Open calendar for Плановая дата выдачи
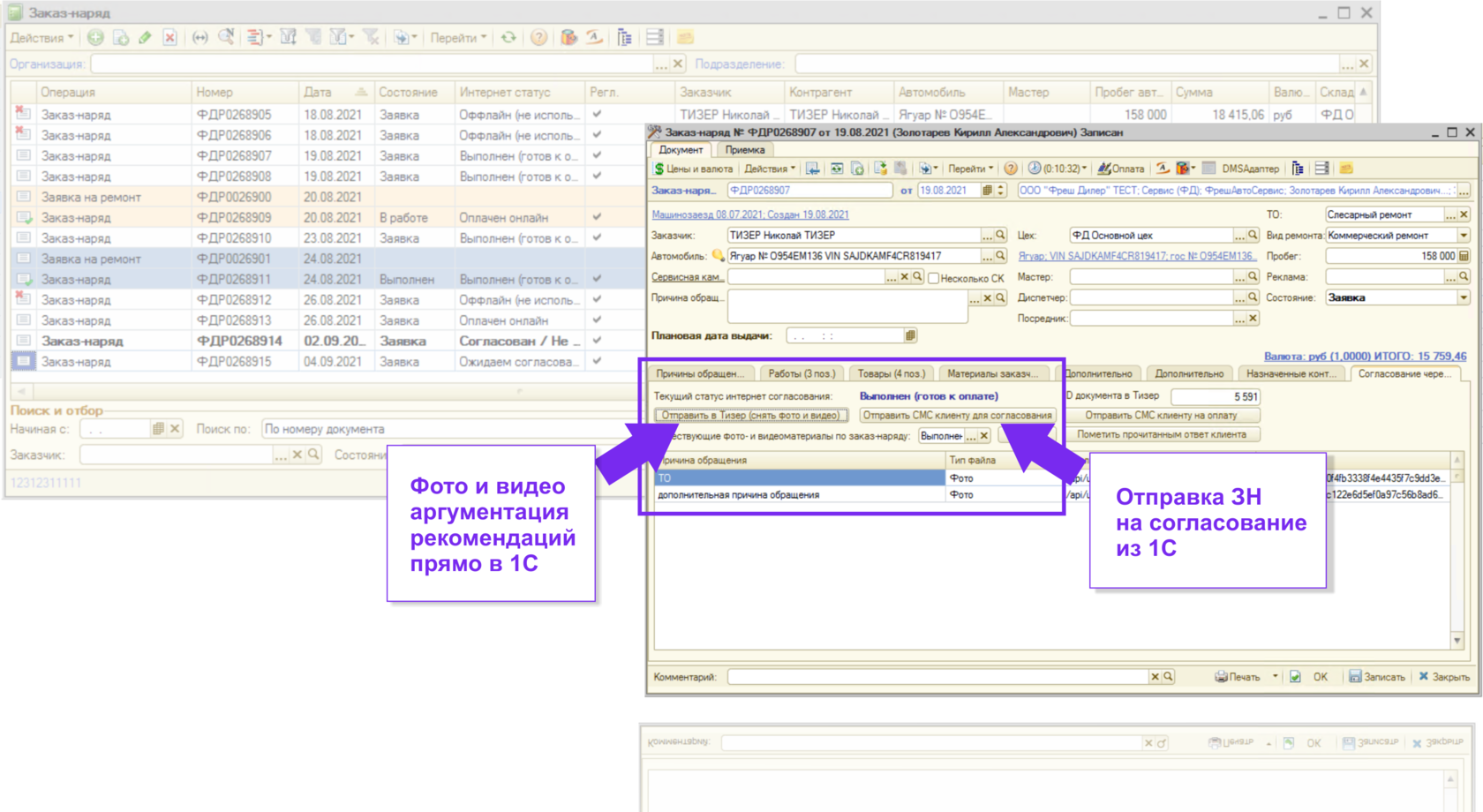 tap(910, 335)
